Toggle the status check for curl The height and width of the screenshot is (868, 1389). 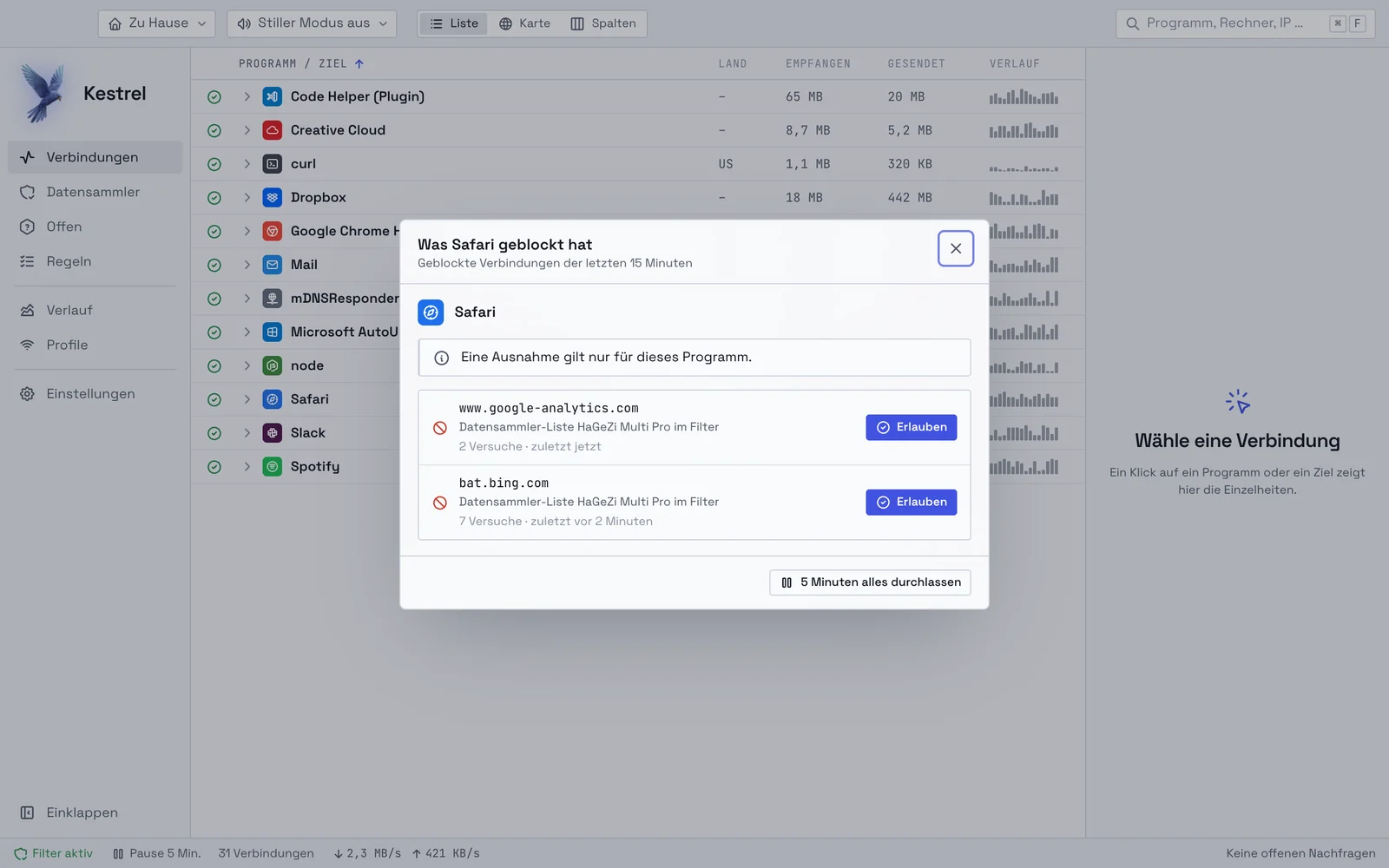[x=214, y=164]
